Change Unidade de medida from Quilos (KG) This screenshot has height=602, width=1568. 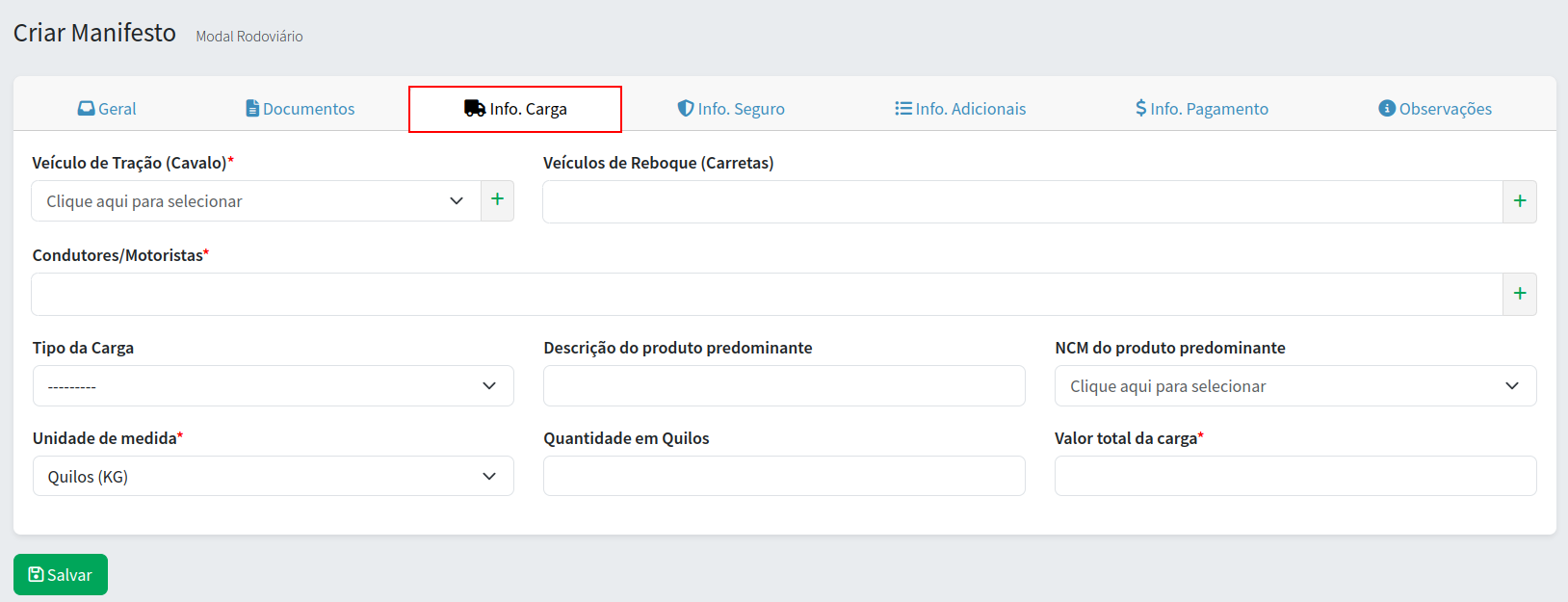tap(274, 477)
